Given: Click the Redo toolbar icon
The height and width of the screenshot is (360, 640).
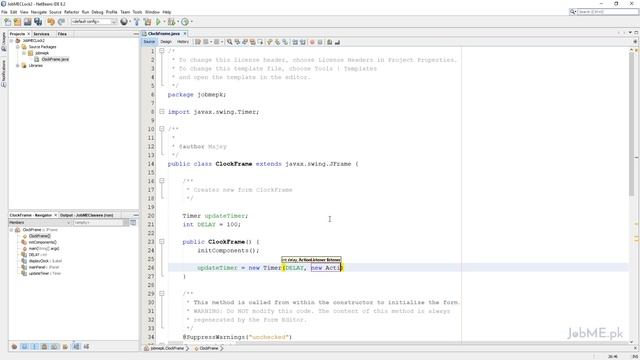Looking at the screenshot, I should pos(62,22).
